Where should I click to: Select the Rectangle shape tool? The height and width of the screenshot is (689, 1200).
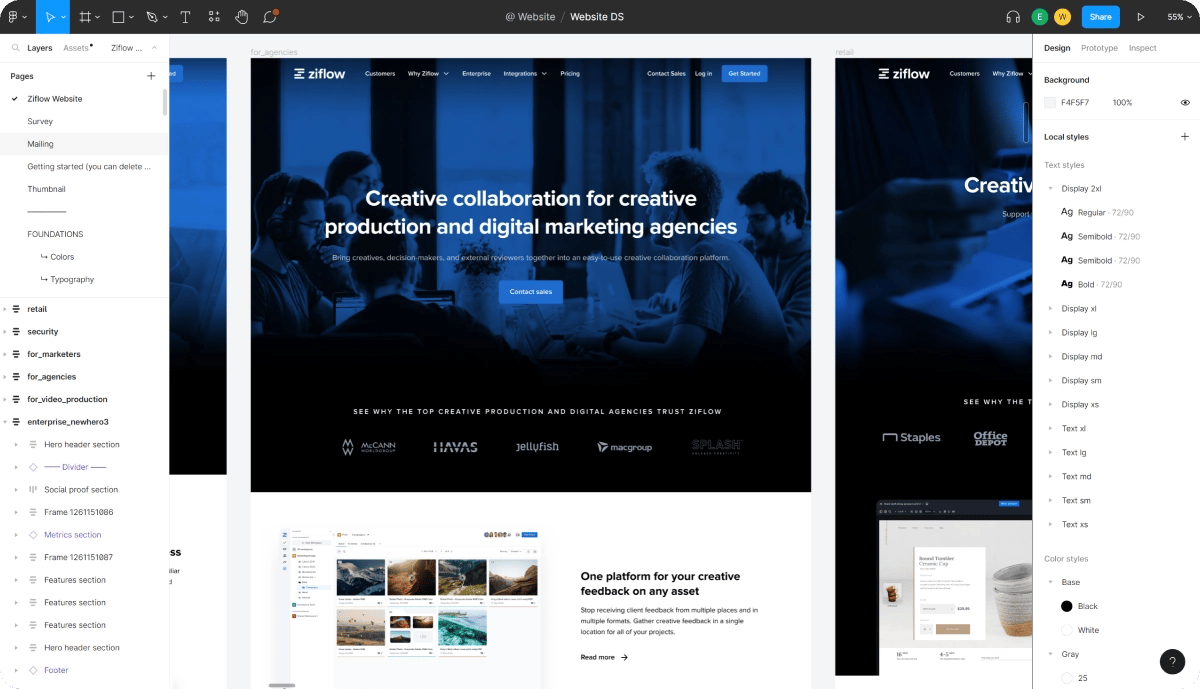(x=118, y=17)
